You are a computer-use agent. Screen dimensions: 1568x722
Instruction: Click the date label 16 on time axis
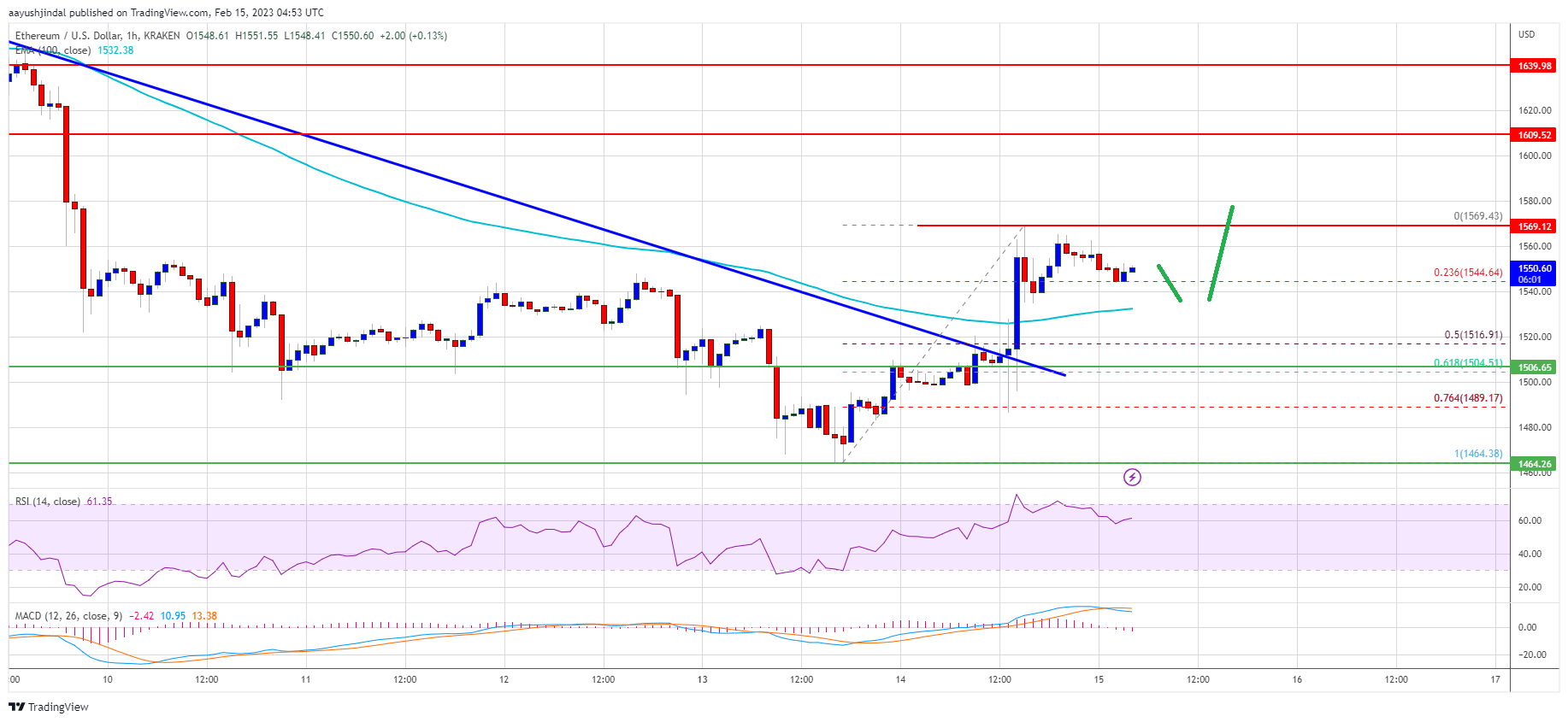(1297, 680)
